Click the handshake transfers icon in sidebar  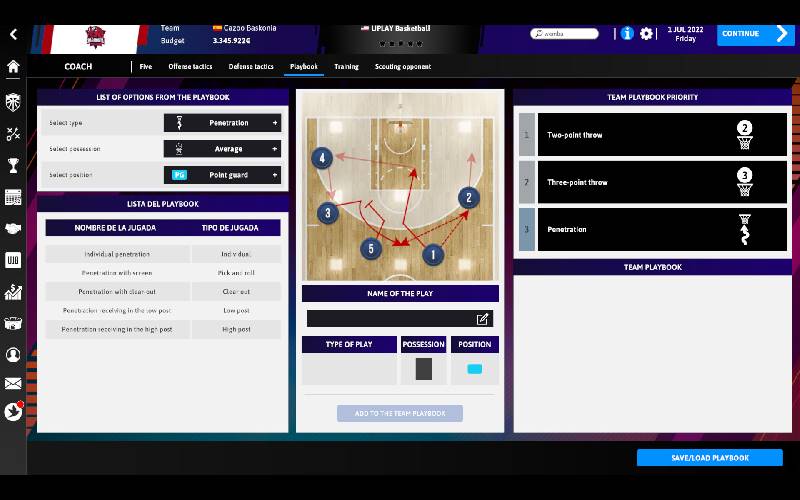[x=13, y=229]
